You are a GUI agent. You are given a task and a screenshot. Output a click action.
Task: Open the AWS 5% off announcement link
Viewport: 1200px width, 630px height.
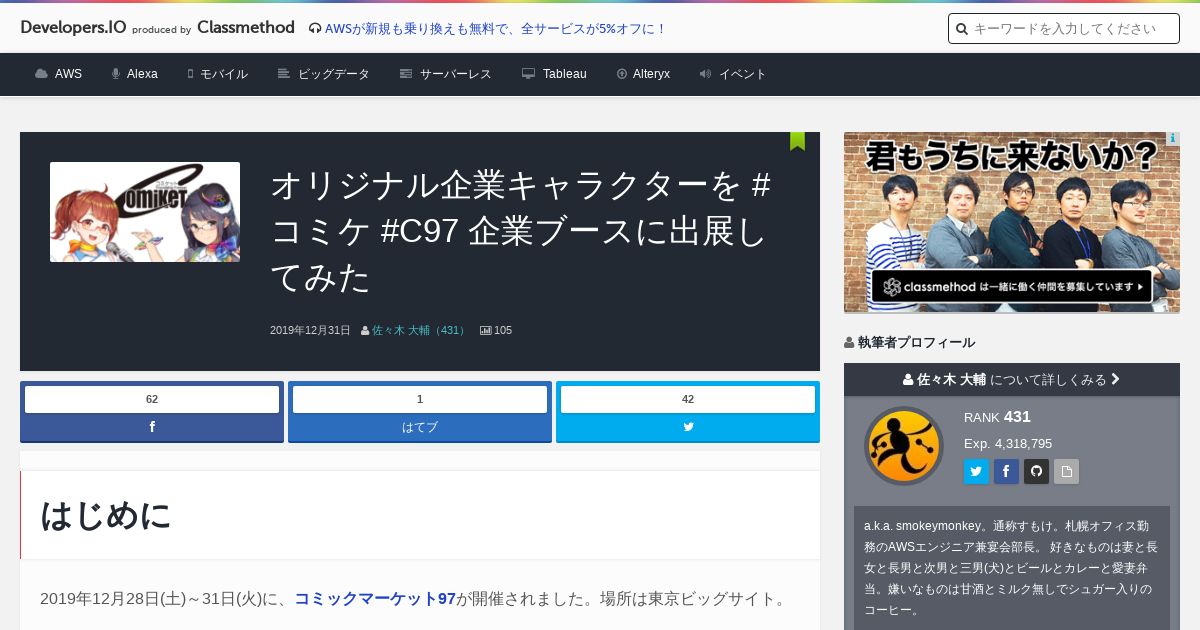point(496,29)
